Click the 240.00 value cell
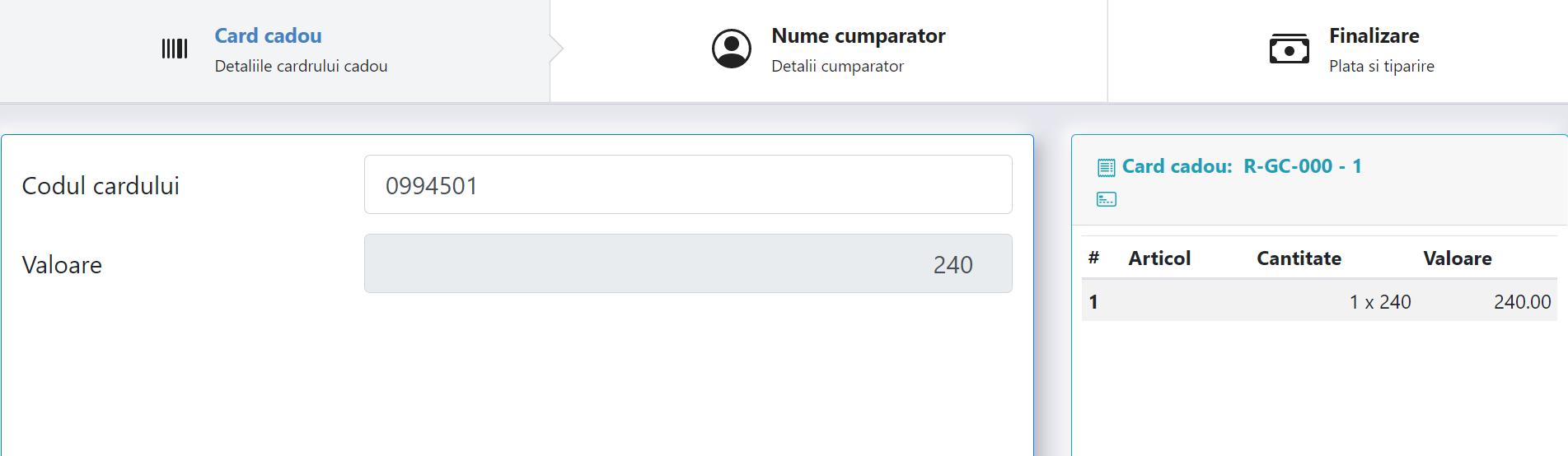 click(1523, 302)
